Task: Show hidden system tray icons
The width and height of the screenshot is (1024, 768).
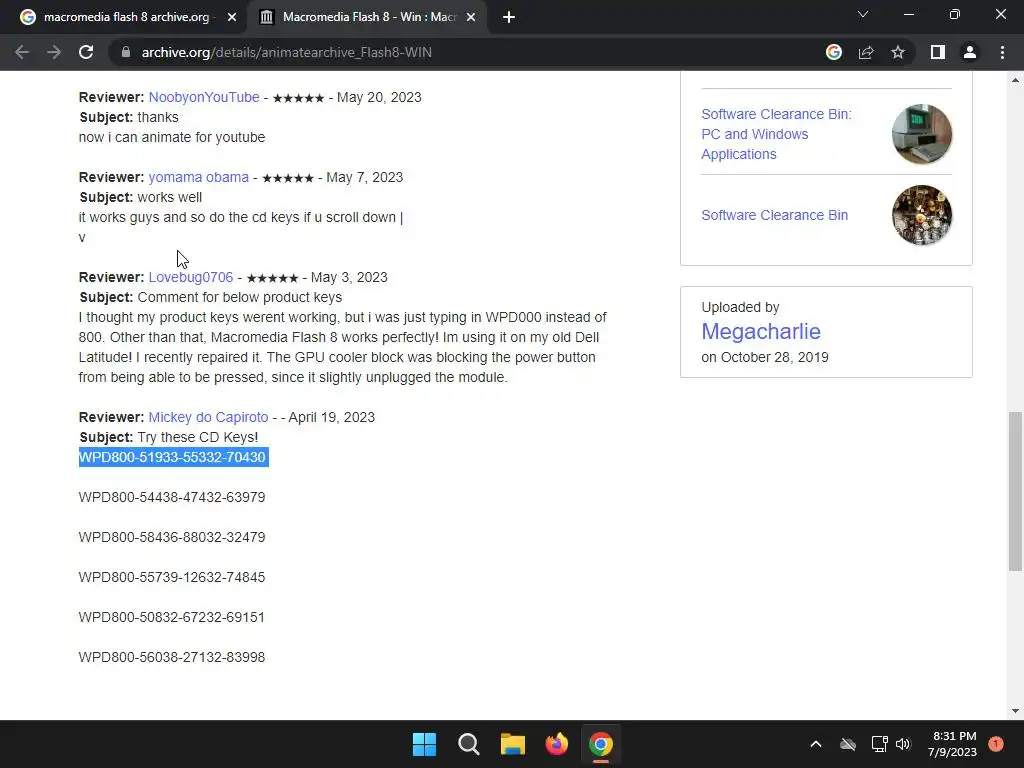Action: coord(816,744)
